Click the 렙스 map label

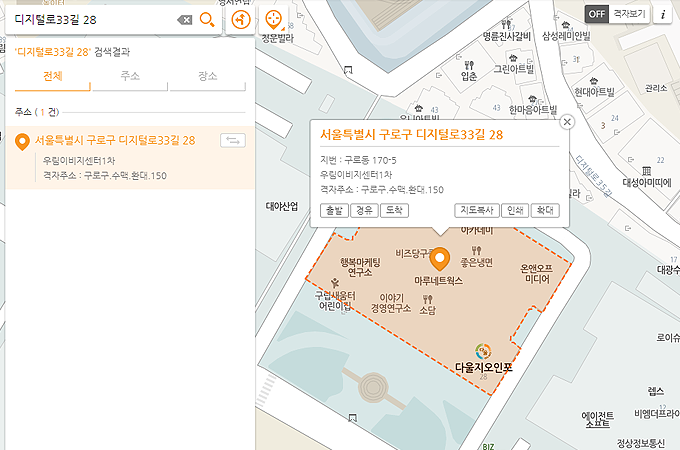pos(656,391)
